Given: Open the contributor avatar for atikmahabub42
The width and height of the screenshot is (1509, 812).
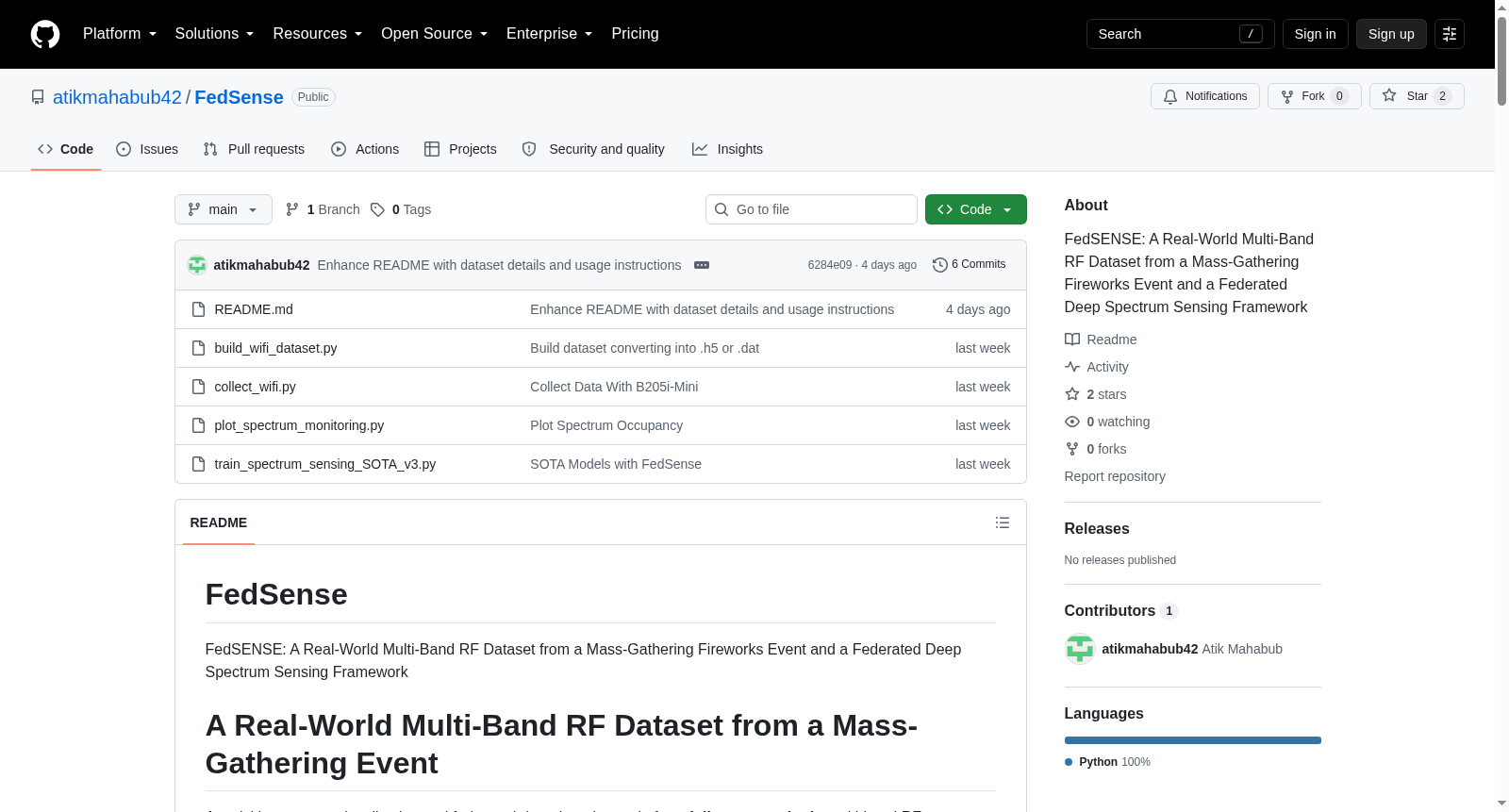Looking at the screenshot, I should click(x=1080, y=649).
